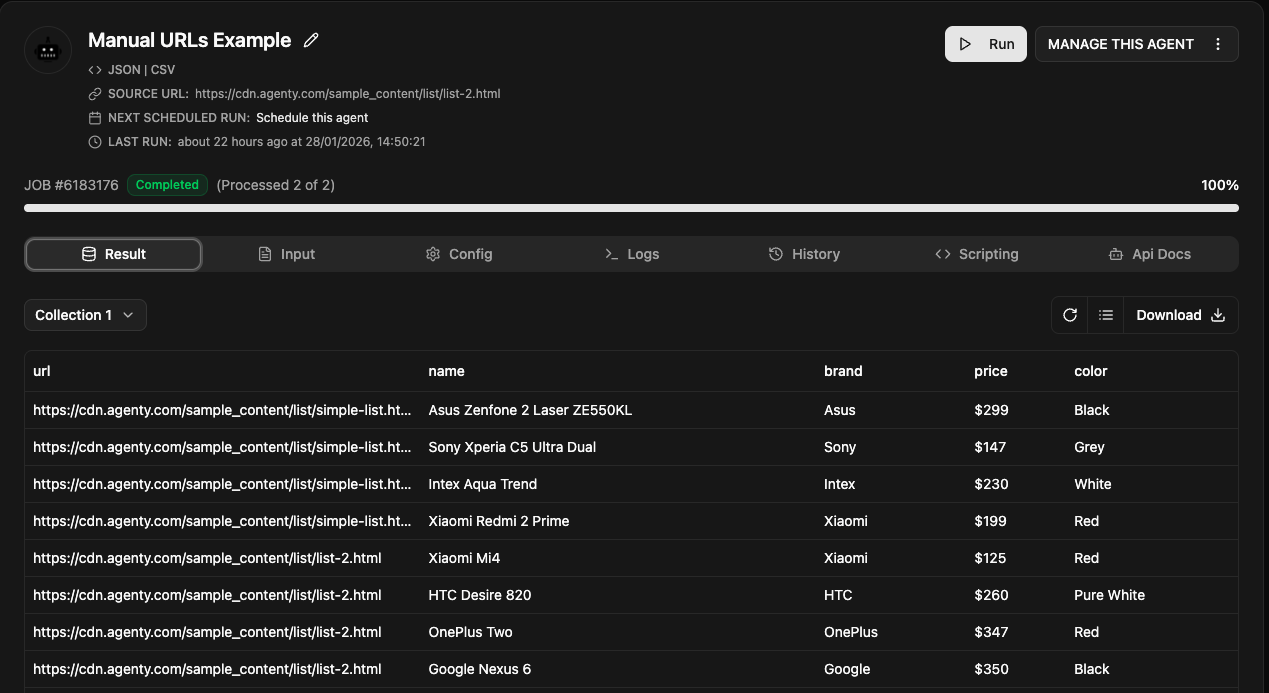
Task: Open the Config tab
Action: click(x=459, y=254)
